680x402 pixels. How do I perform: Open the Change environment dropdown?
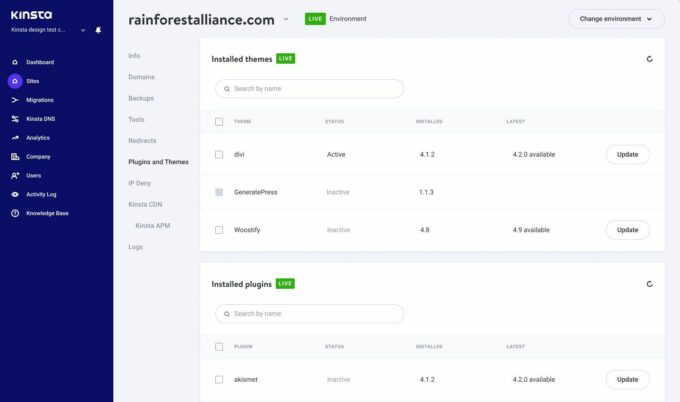616,19
